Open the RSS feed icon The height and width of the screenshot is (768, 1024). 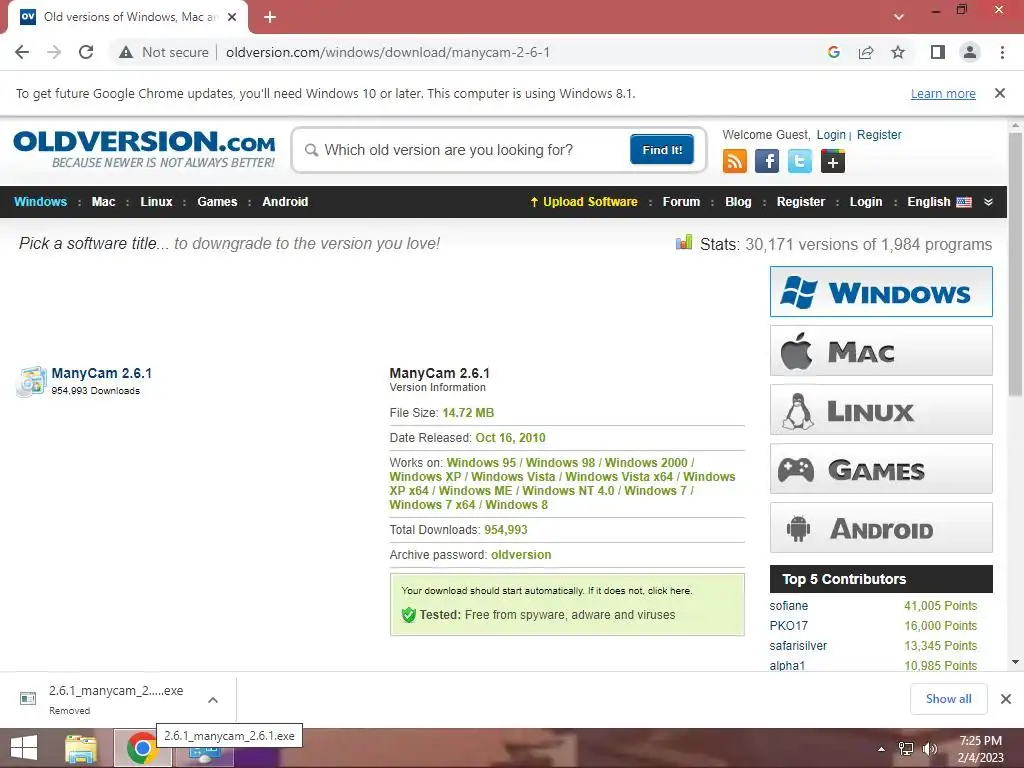tap(735, 161)
